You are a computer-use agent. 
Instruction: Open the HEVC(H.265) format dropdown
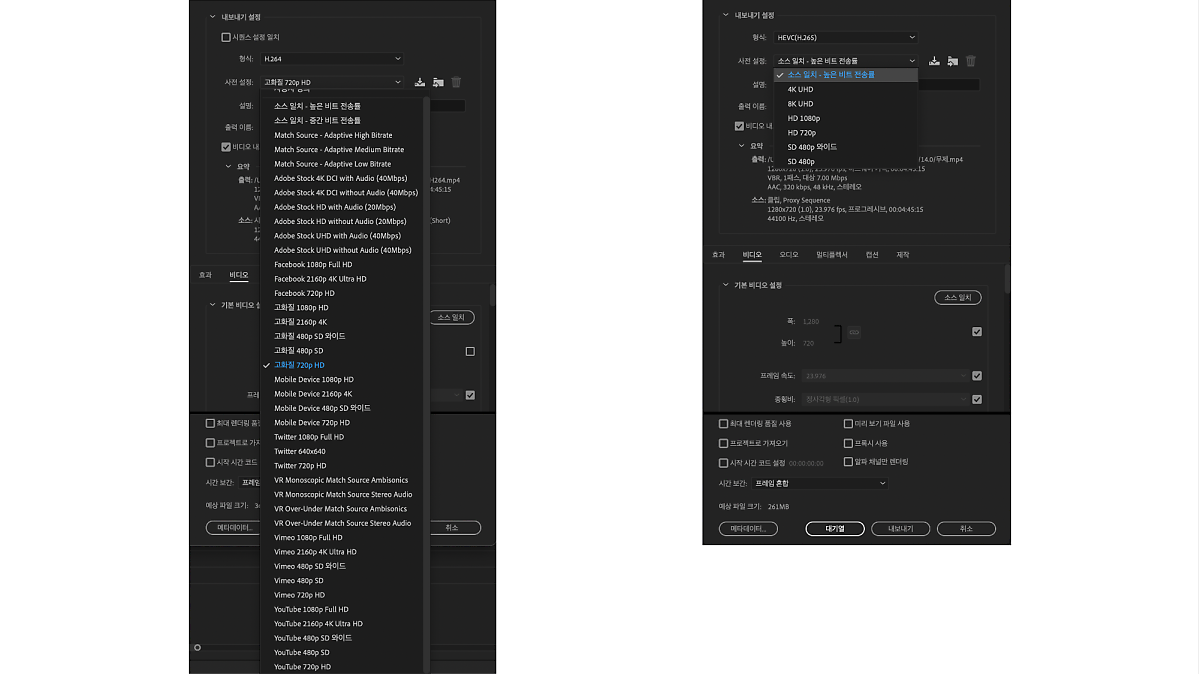[x=846, y=37]
